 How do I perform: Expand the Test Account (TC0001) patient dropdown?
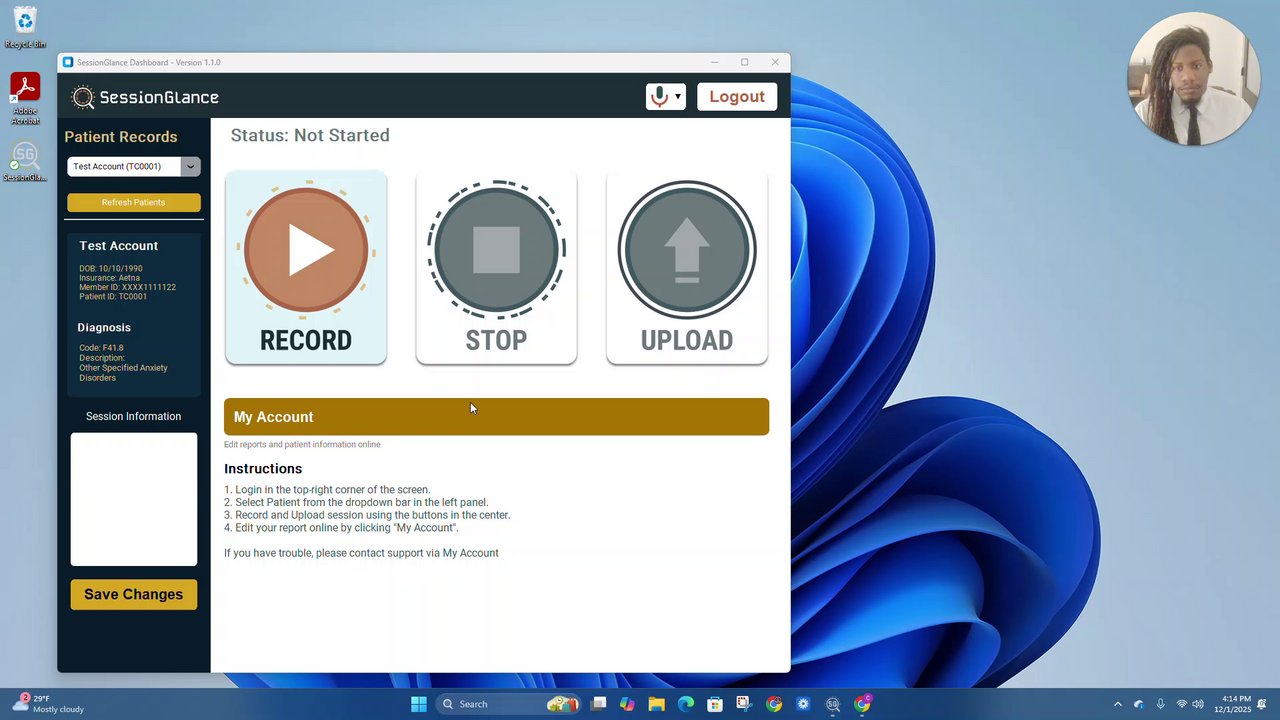coord(134,167)
